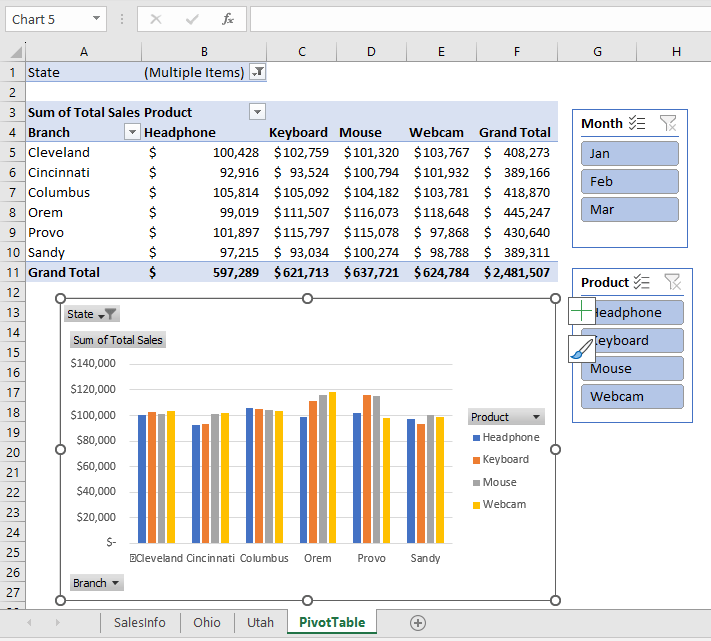
Task: Click the select-all corner of the grid
Action: (x=13, y=52)
